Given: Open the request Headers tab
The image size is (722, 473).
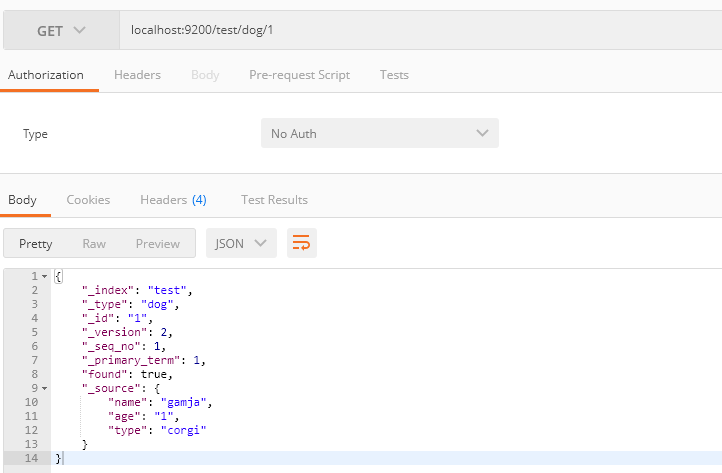Looking at the screenshot, I should tap(137, 75).
